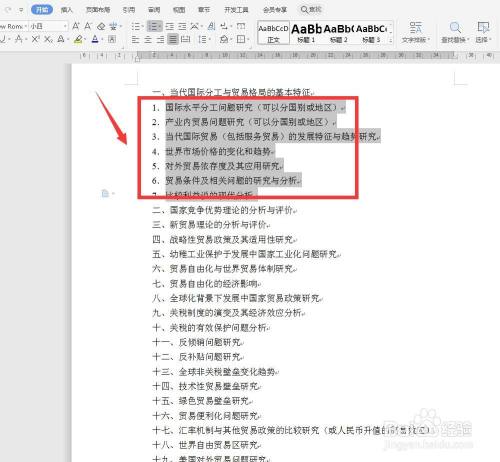Open the 章节 tab
The width and height of the screenshot is (500, 462).
coord(204,10)
